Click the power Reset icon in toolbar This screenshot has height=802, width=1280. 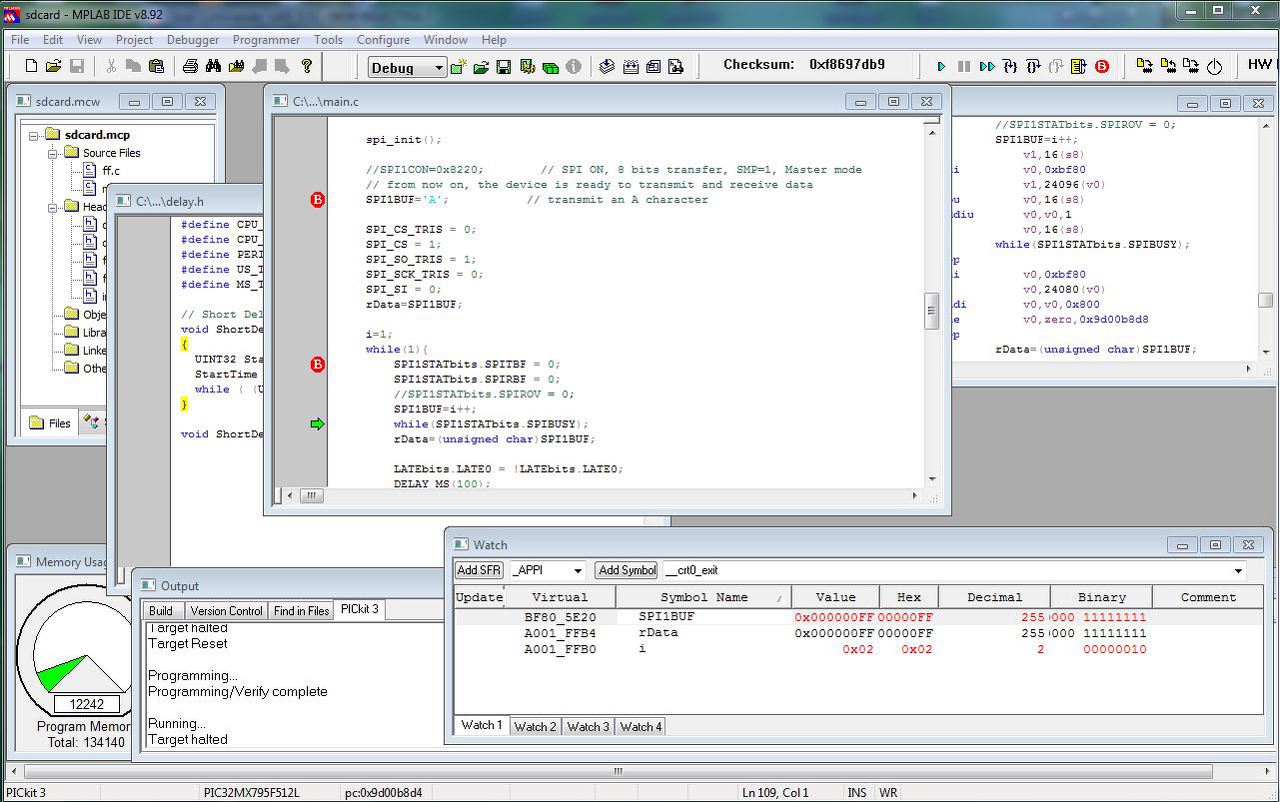(x=1214, y=67)
